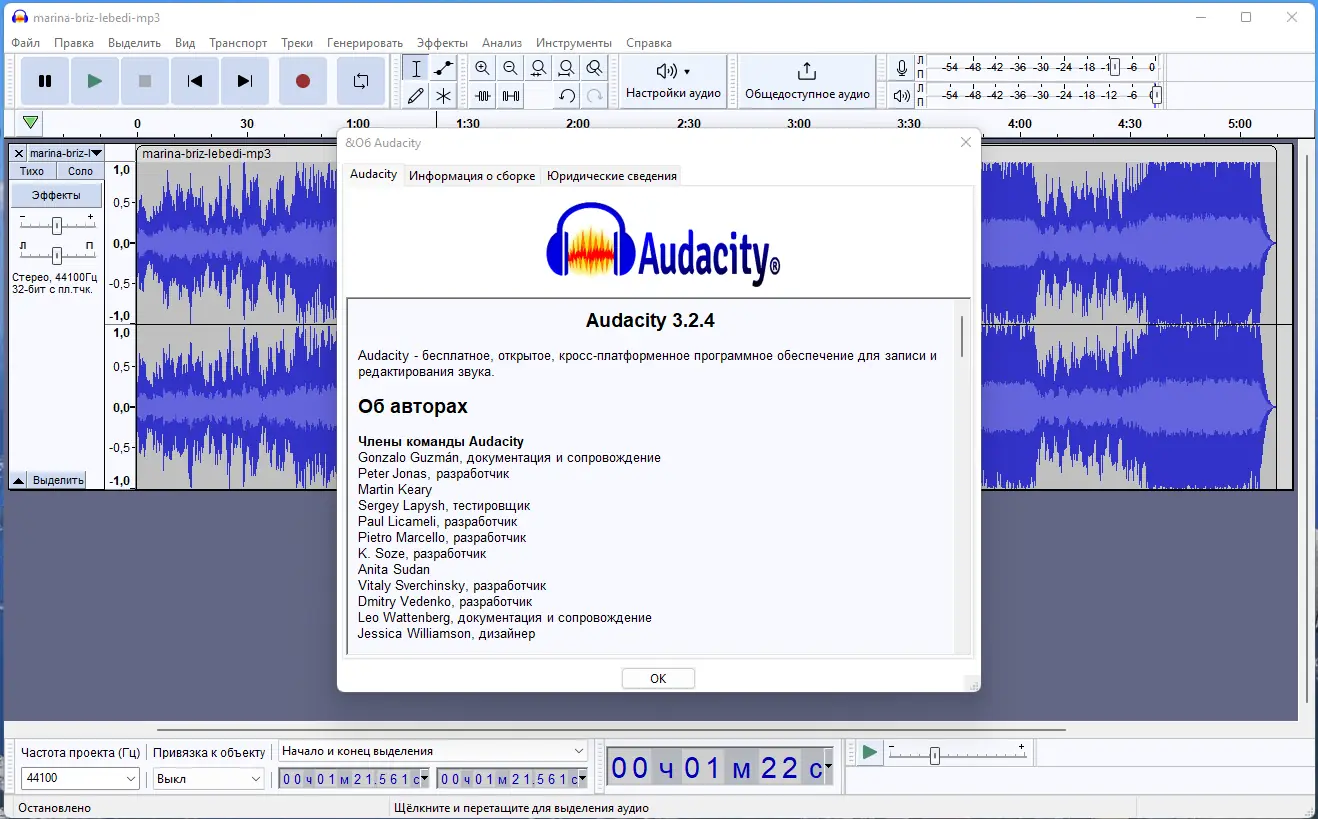Expand the project rate 44100 combo box

(81, 778)
